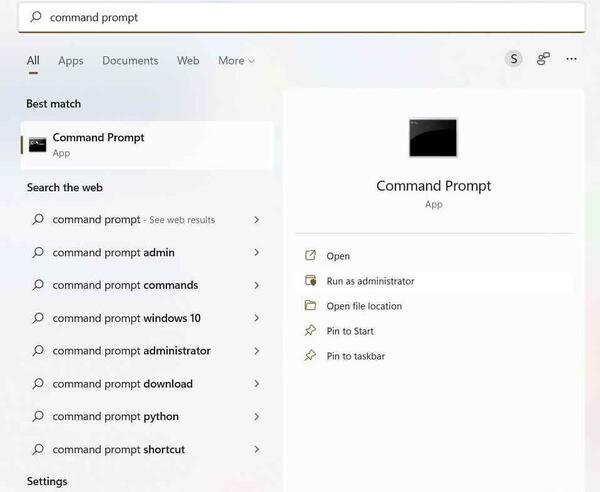Click search icon beside 'command prompt admin'

point(38,252)
